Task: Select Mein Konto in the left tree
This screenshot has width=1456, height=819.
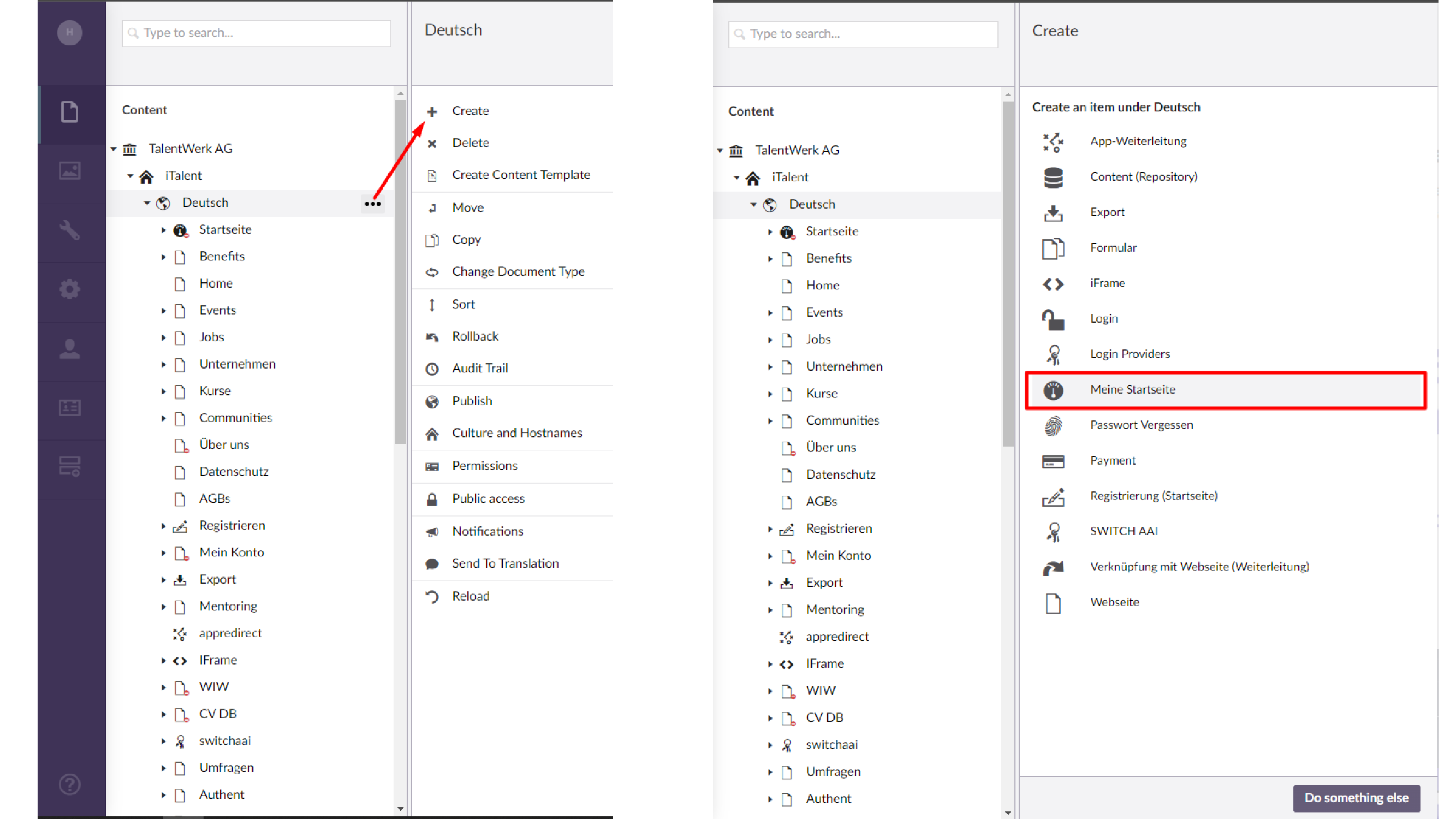Action: [x=231, y=552]
